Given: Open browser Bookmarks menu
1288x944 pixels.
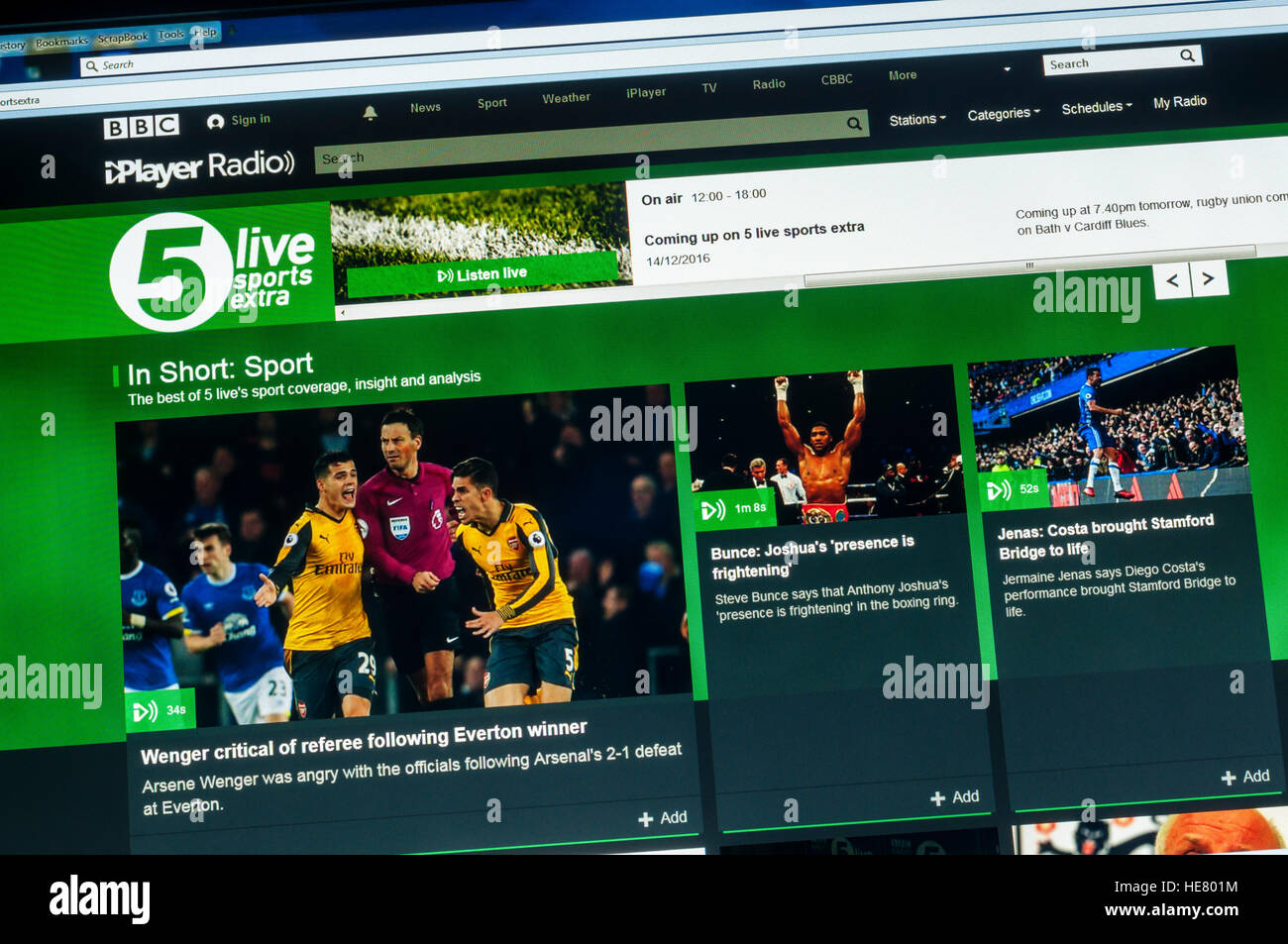Looking at the screenshot, I should (61, 43).
